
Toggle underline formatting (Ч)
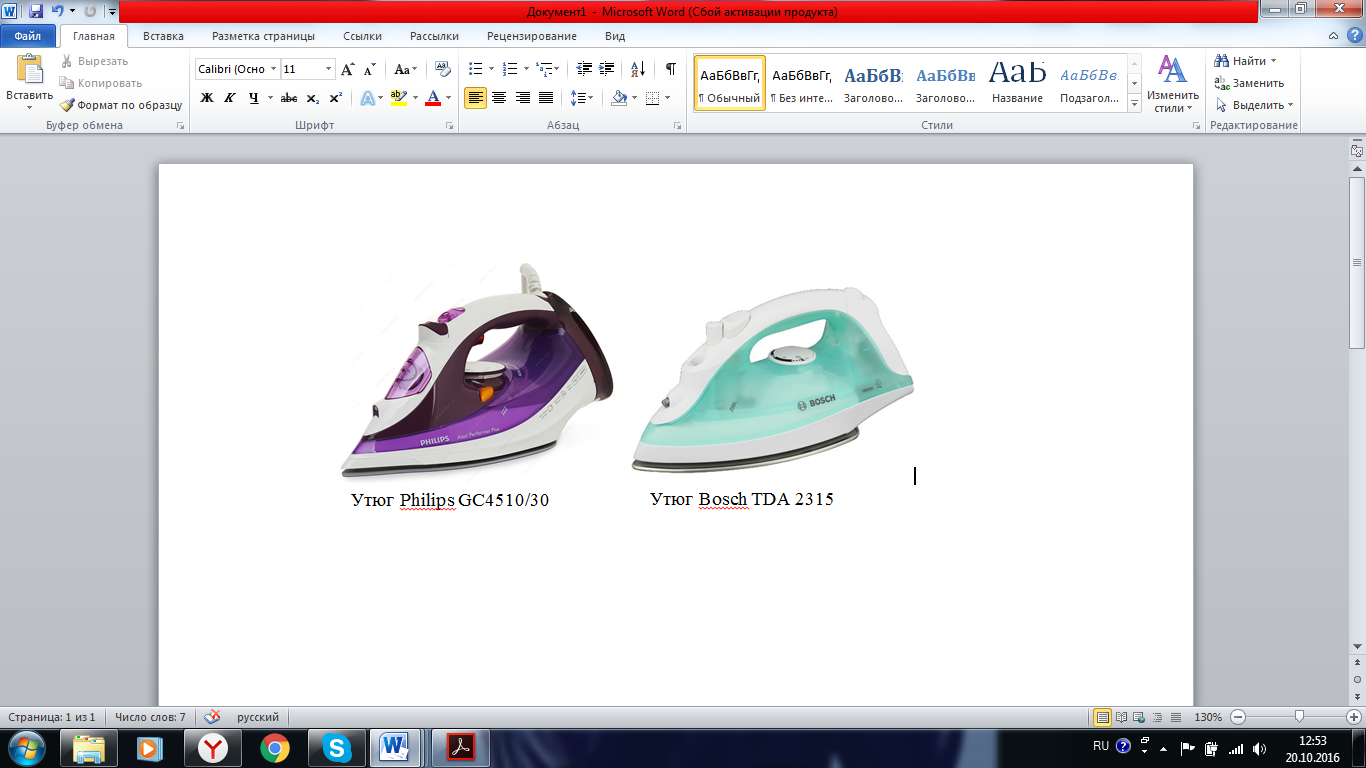pos(254,97)
